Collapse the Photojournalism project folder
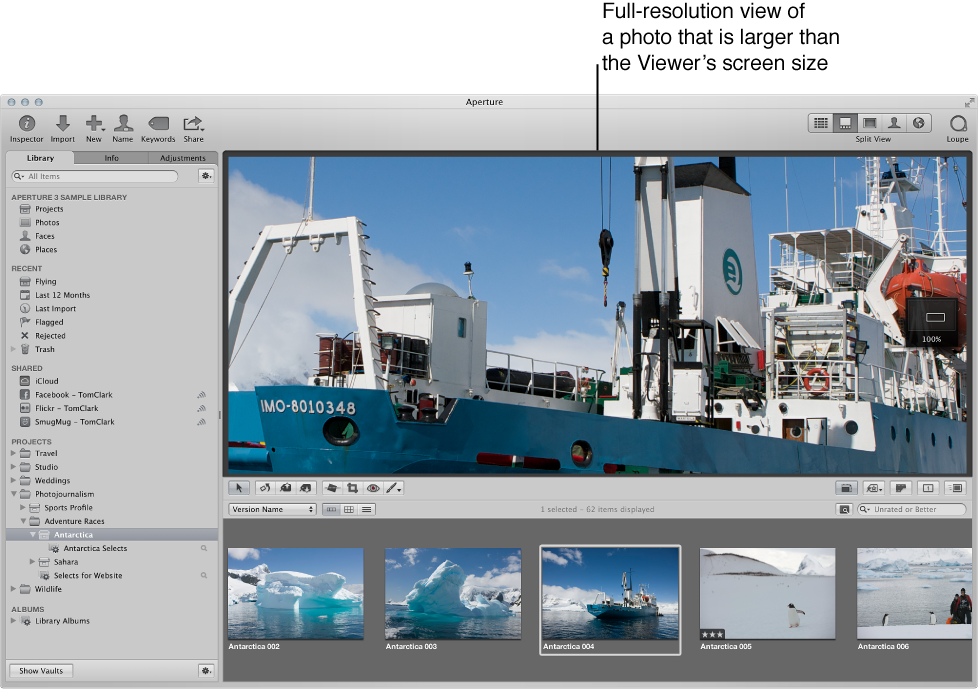The image size is (978, 690). pos(13,493)
